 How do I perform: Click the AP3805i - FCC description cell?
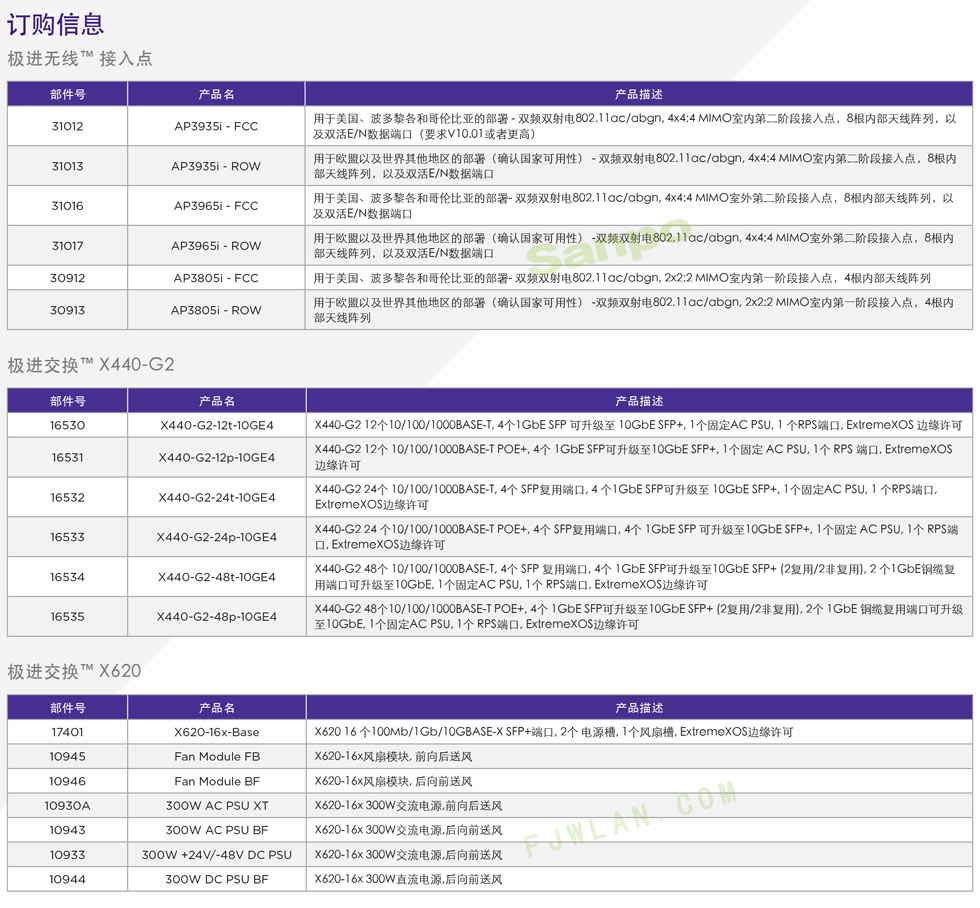coord(639,278)
